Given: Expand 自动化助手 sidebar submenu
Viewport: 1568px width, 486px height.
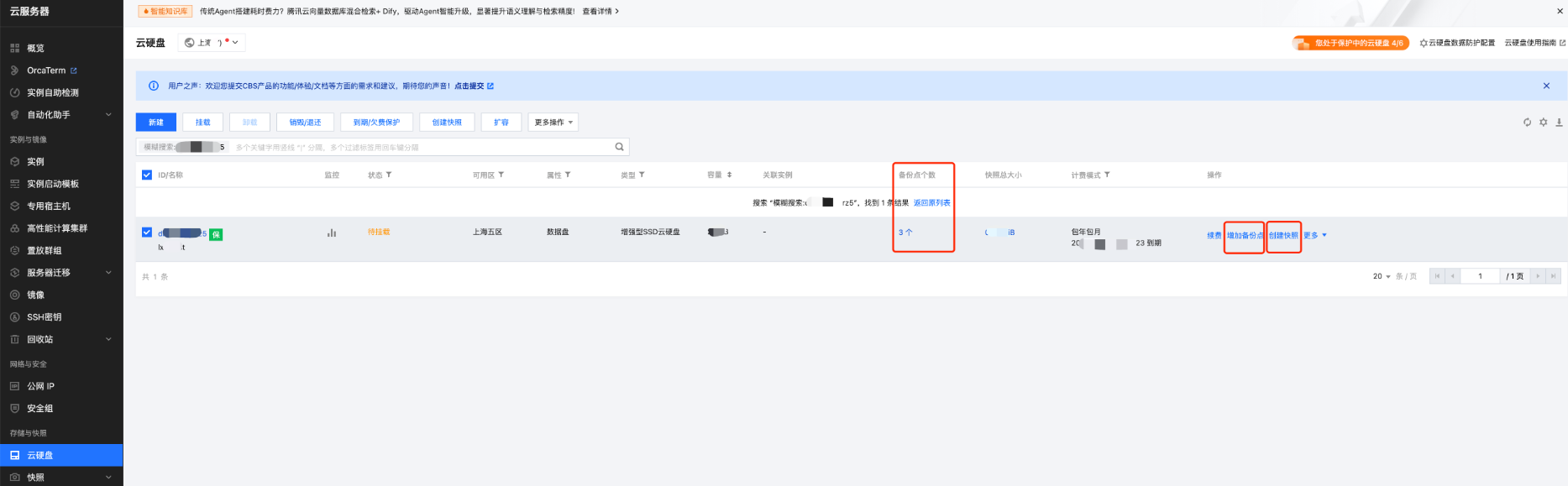Looking at the screenshot, I should [108, 115].
